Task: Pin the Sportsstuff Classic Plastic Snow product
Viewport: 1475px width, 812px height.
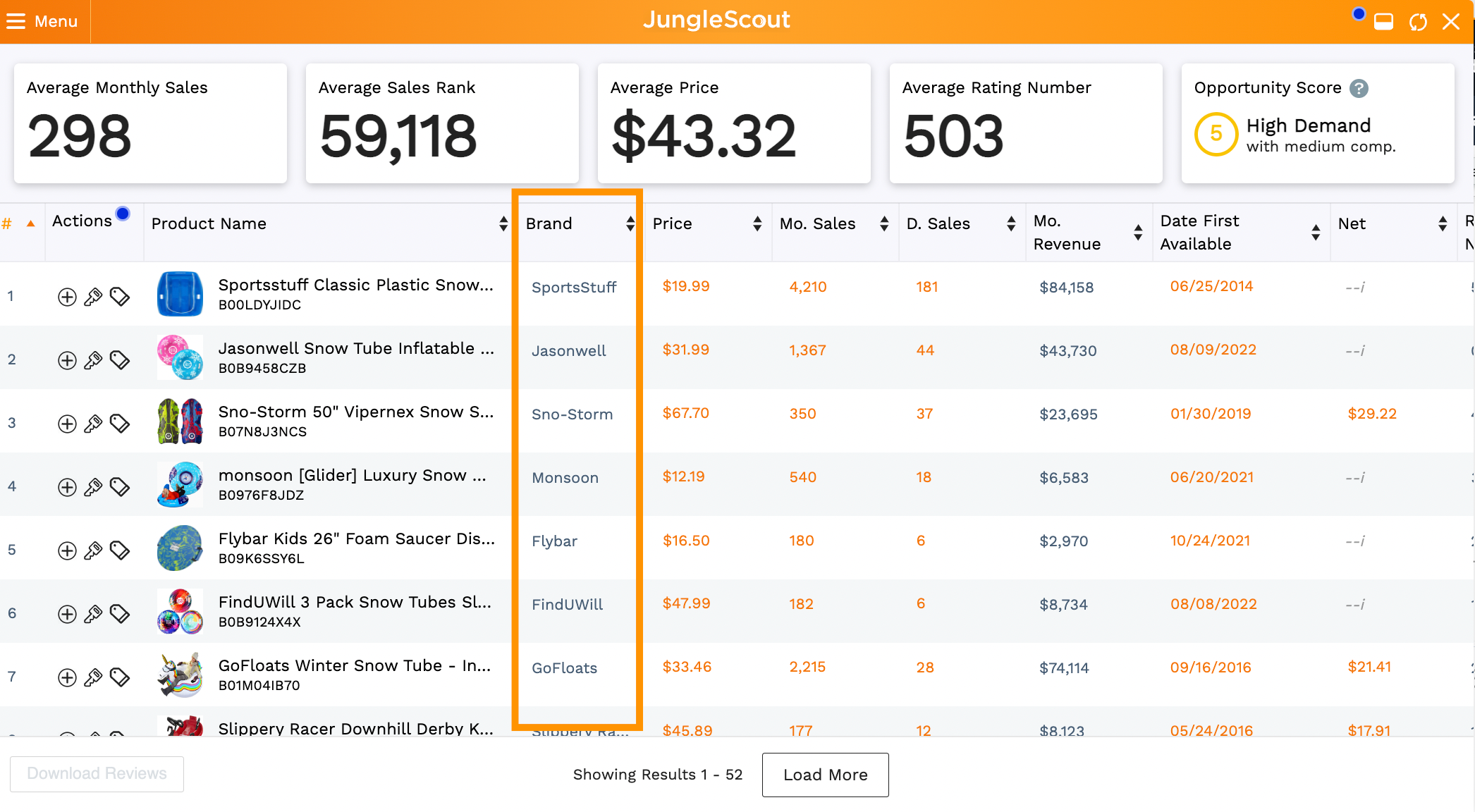Action: point(93,297)
